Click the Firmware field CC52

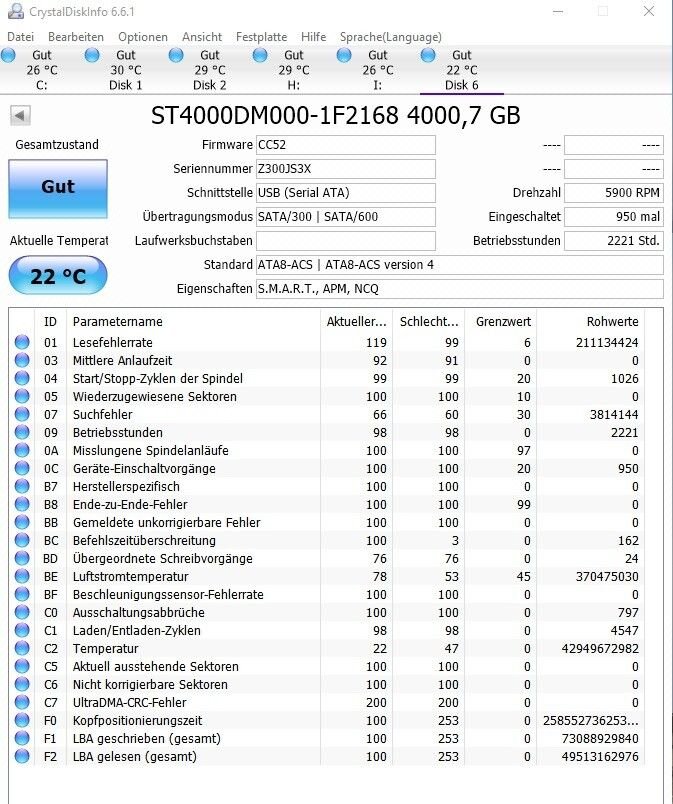tap(346, 145)
